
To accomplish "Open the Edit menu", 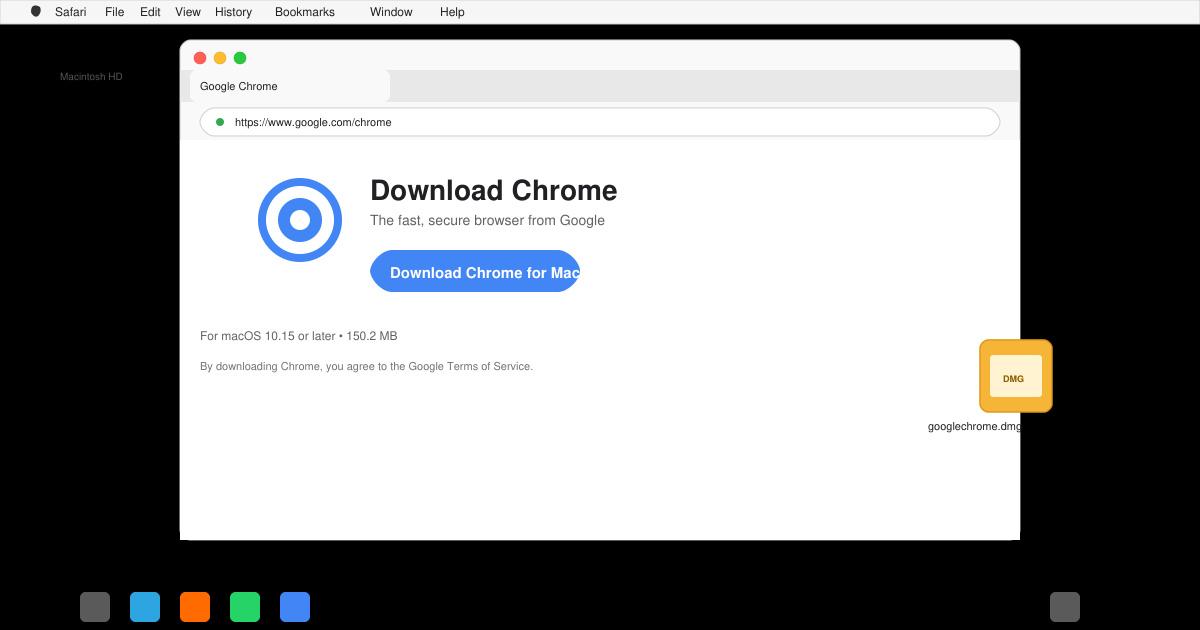I will pyautogui.click(x=150, y=12).
